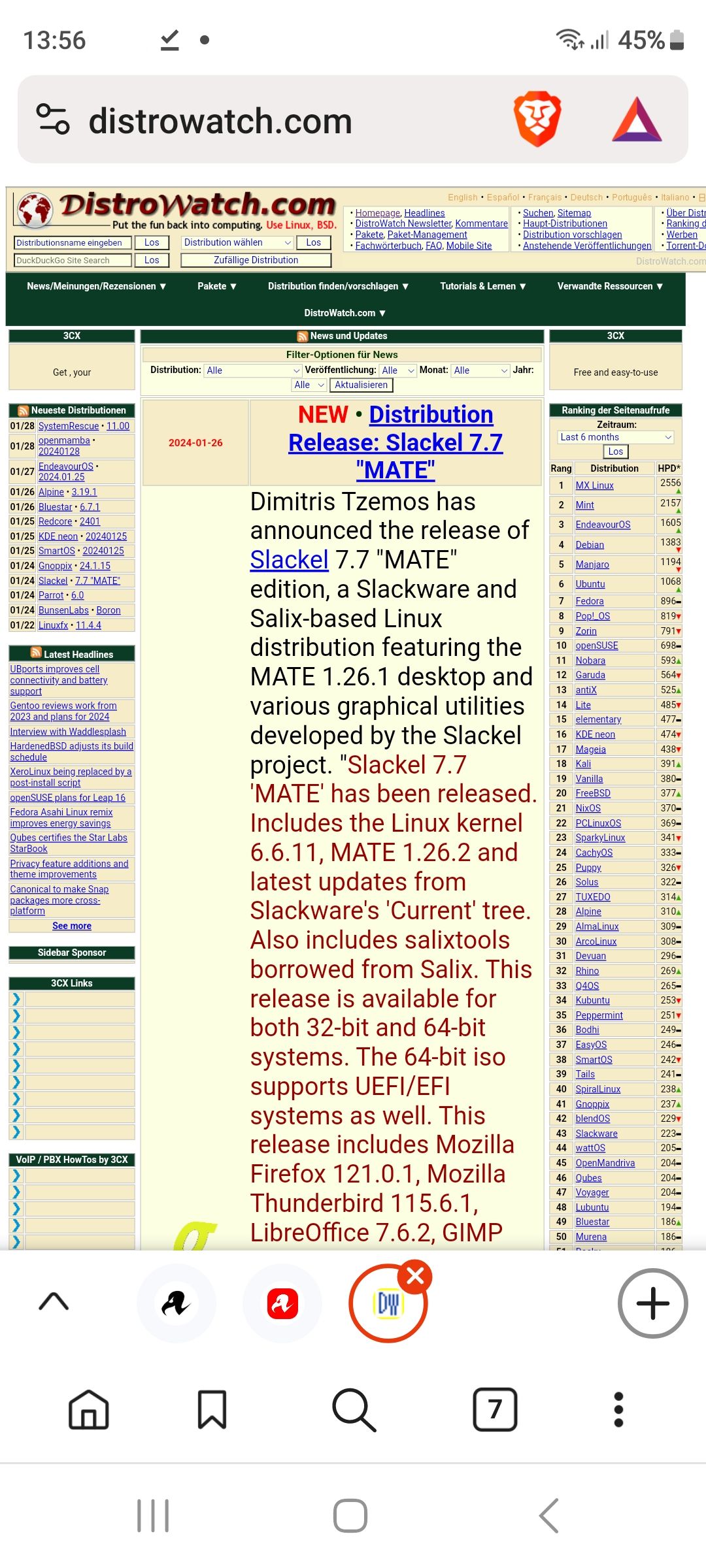Image resolution: width=706 pixels, height=1568 pixels.
Task: Tap the Android back button
Action: pyautogui.click(x=549, y=1516)
